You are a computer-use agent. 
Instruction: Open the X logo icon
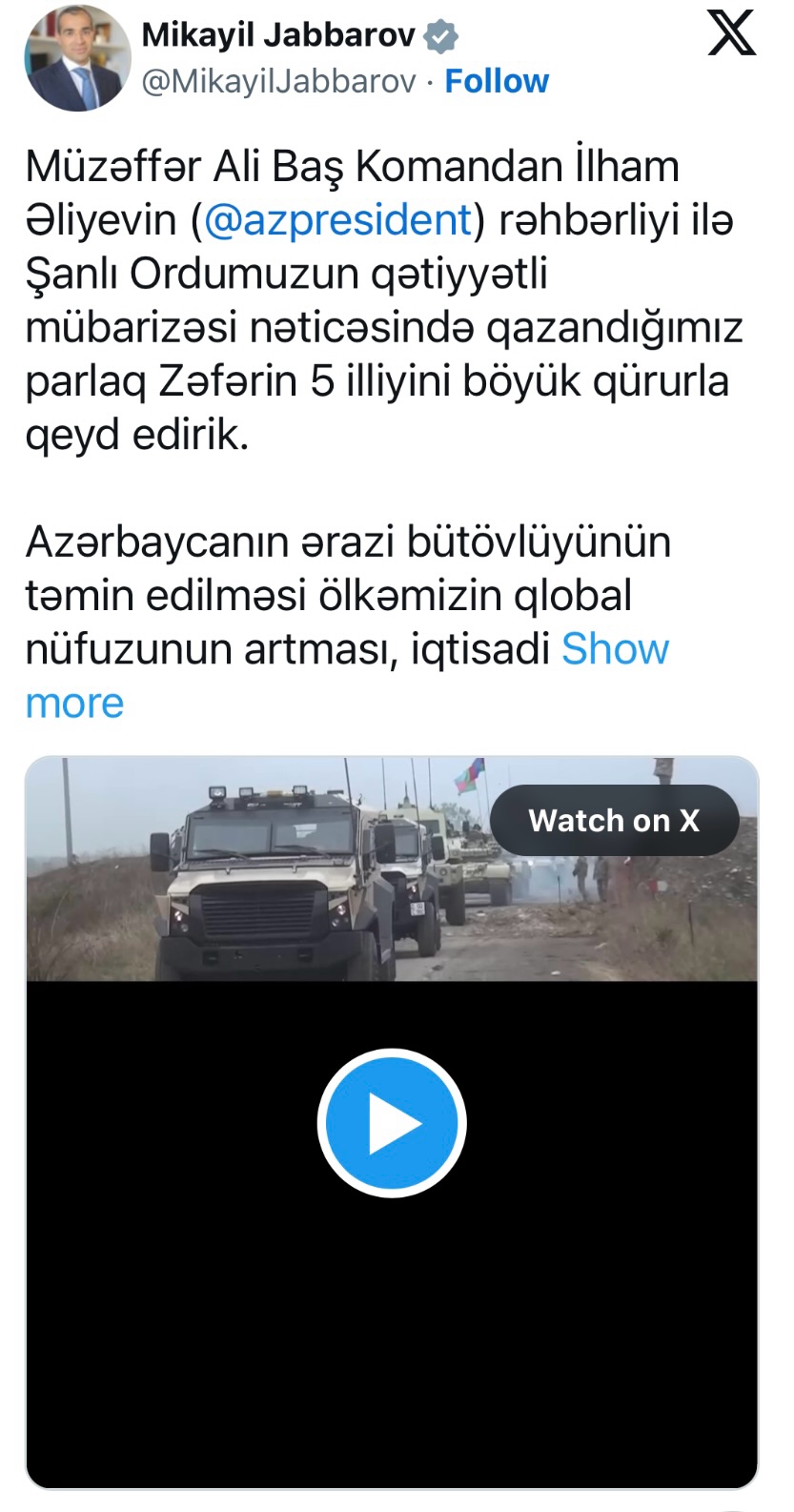pyautogui.click(x=732, y=33)
